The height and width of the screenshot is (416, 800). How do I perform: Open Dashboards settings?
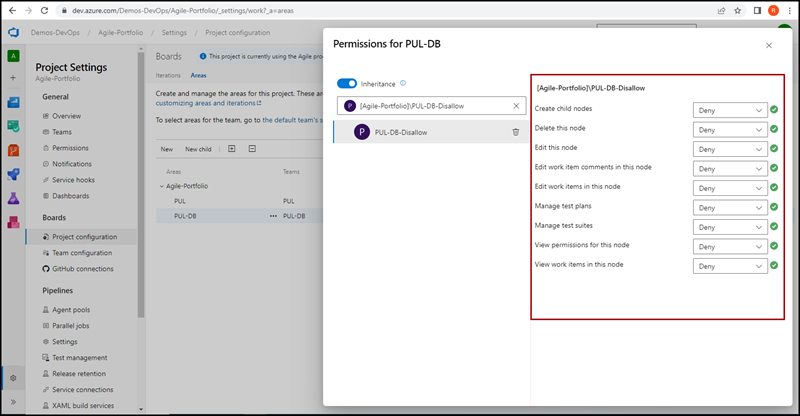coord(70,195)
